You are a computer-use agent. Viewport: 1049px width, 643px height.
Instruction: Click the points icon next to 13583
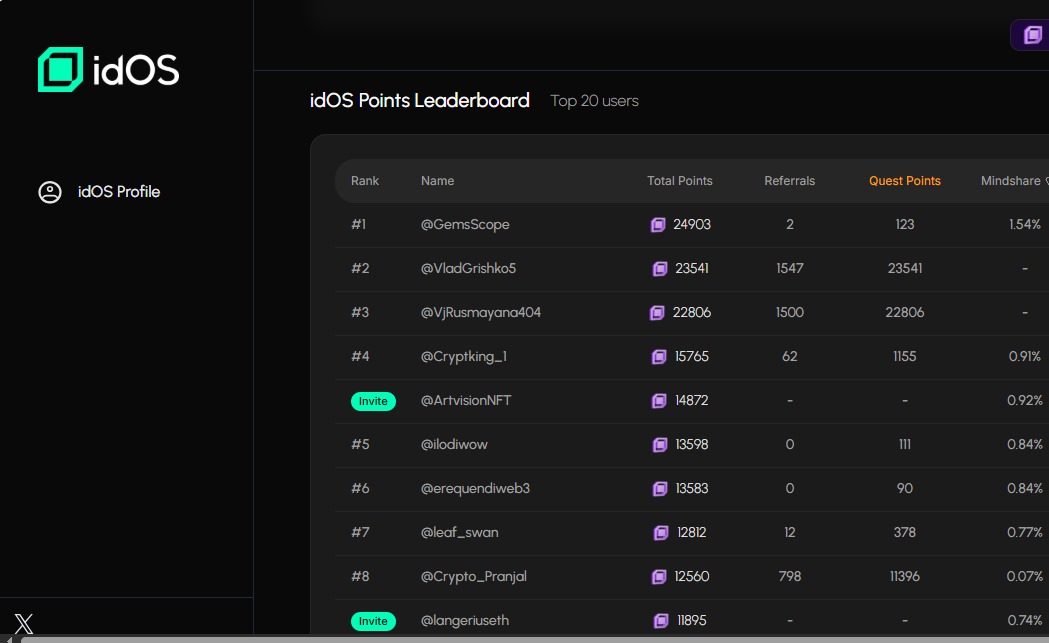point(660,488)
